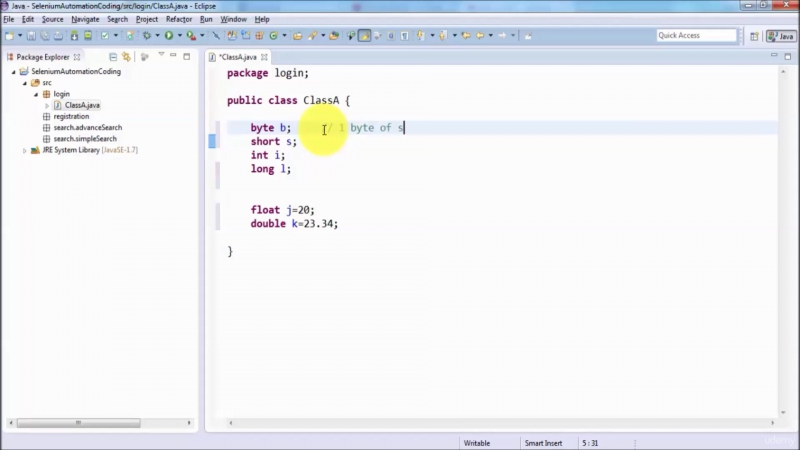This screenshot has height=450, width=800.
Task: Expand the JRE System Library node
Action: pyautogui.click(x=24, y=151)
